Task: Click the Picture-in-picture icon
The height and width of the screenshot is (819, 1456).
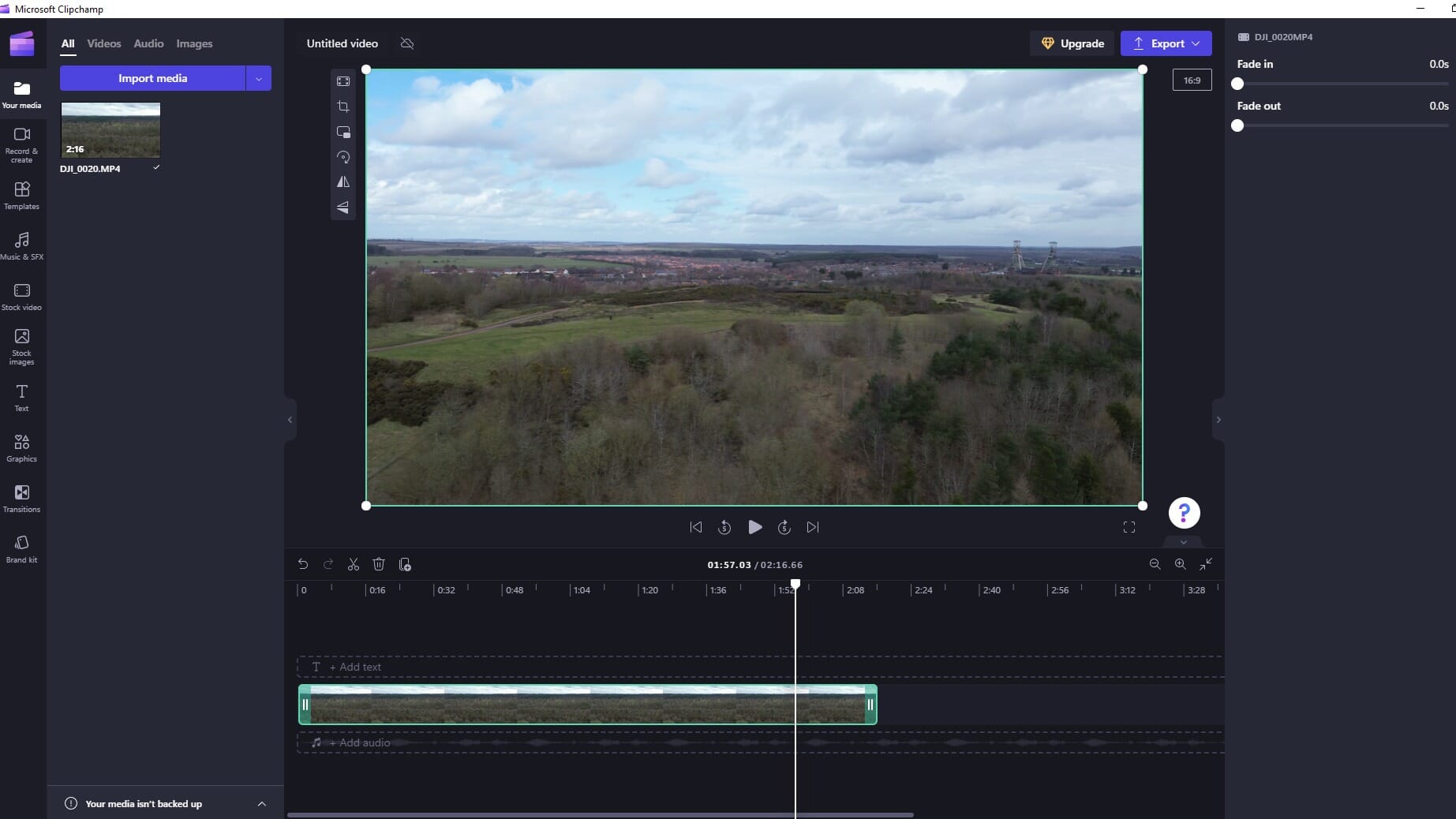Action: click(x=343, y=132)
